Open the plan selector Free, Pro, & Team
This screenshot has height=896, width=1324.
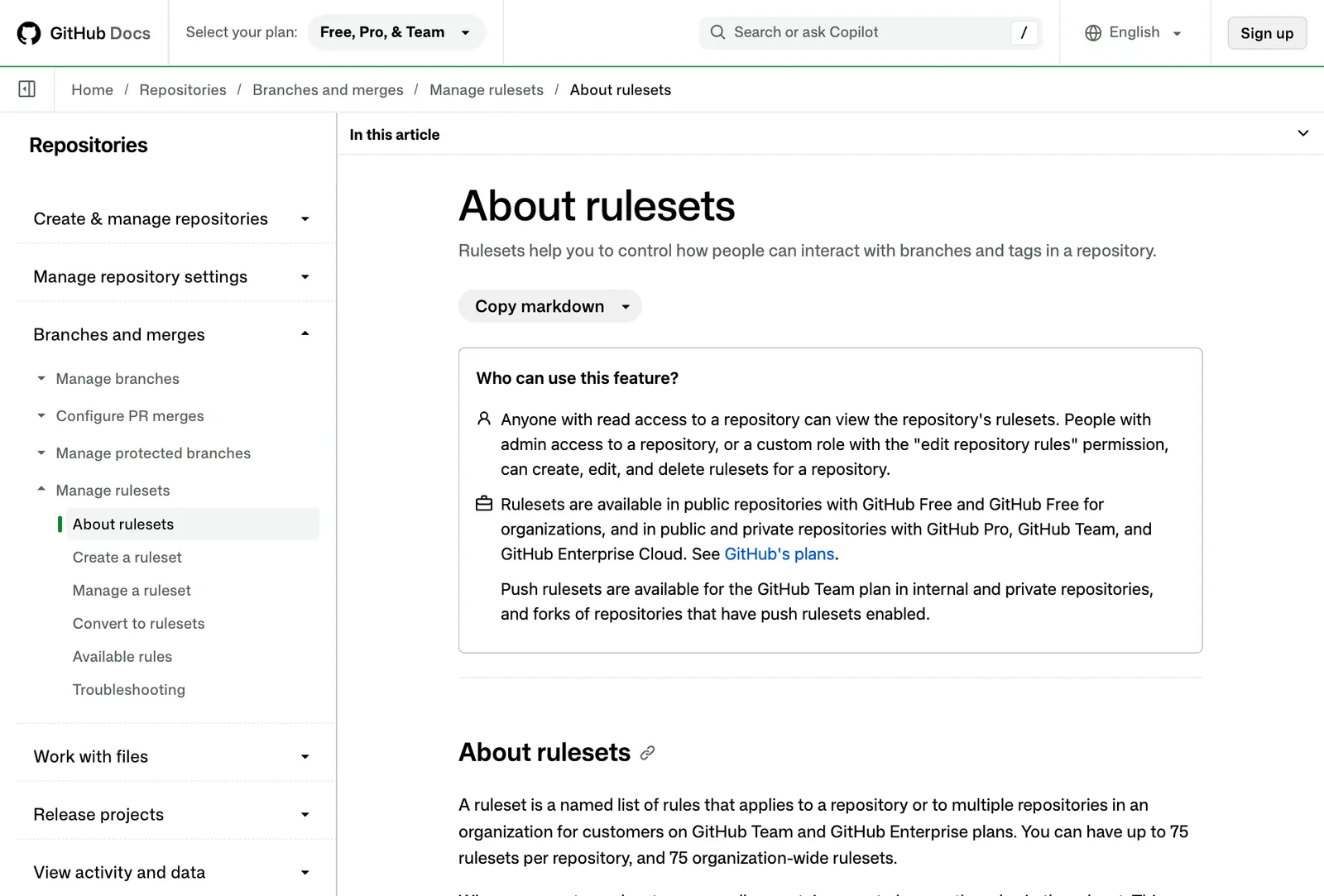396,32
